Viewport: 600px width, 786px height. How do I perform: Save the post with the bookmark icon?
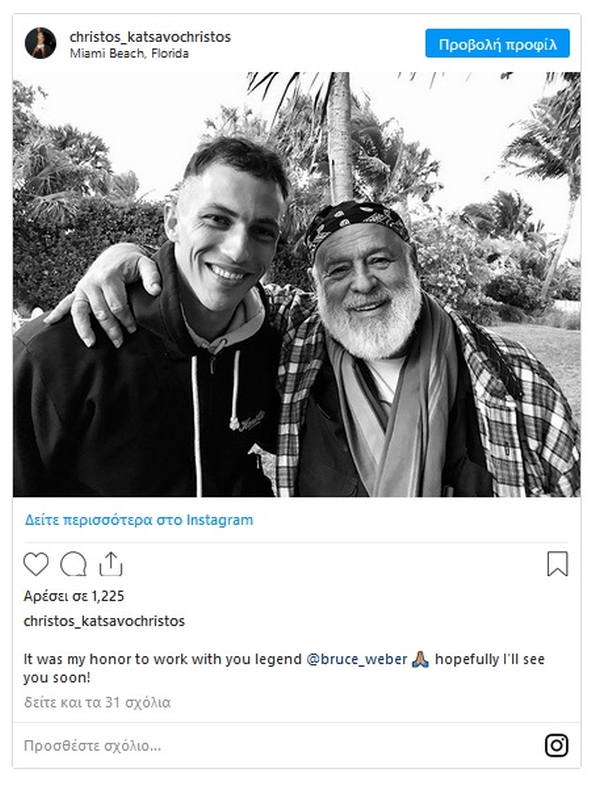click(x=557, y=564)
